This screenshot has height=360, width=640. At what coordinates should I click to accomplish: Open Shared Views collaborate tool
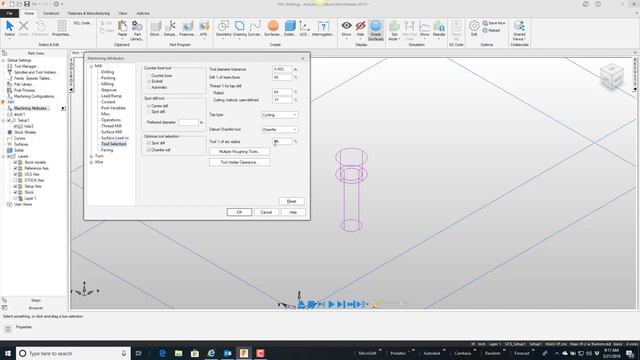click(x=519, y=31)
